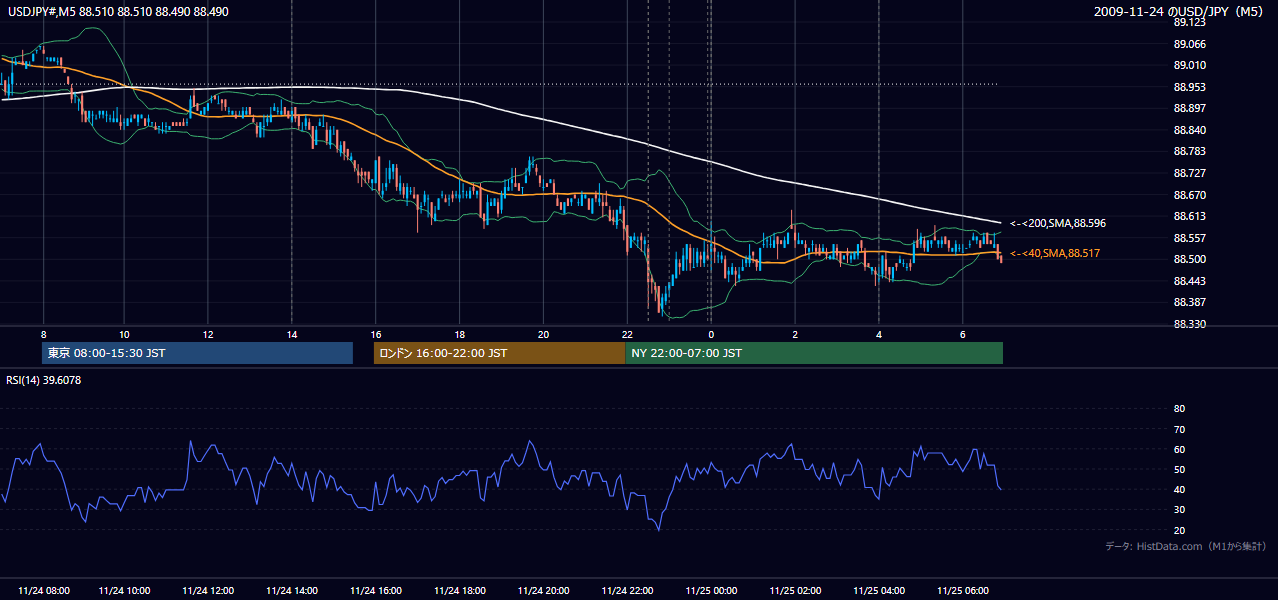Click the 11/24 18:00 time label
The width and height of the screenshot is (1278, 600).
460,590
